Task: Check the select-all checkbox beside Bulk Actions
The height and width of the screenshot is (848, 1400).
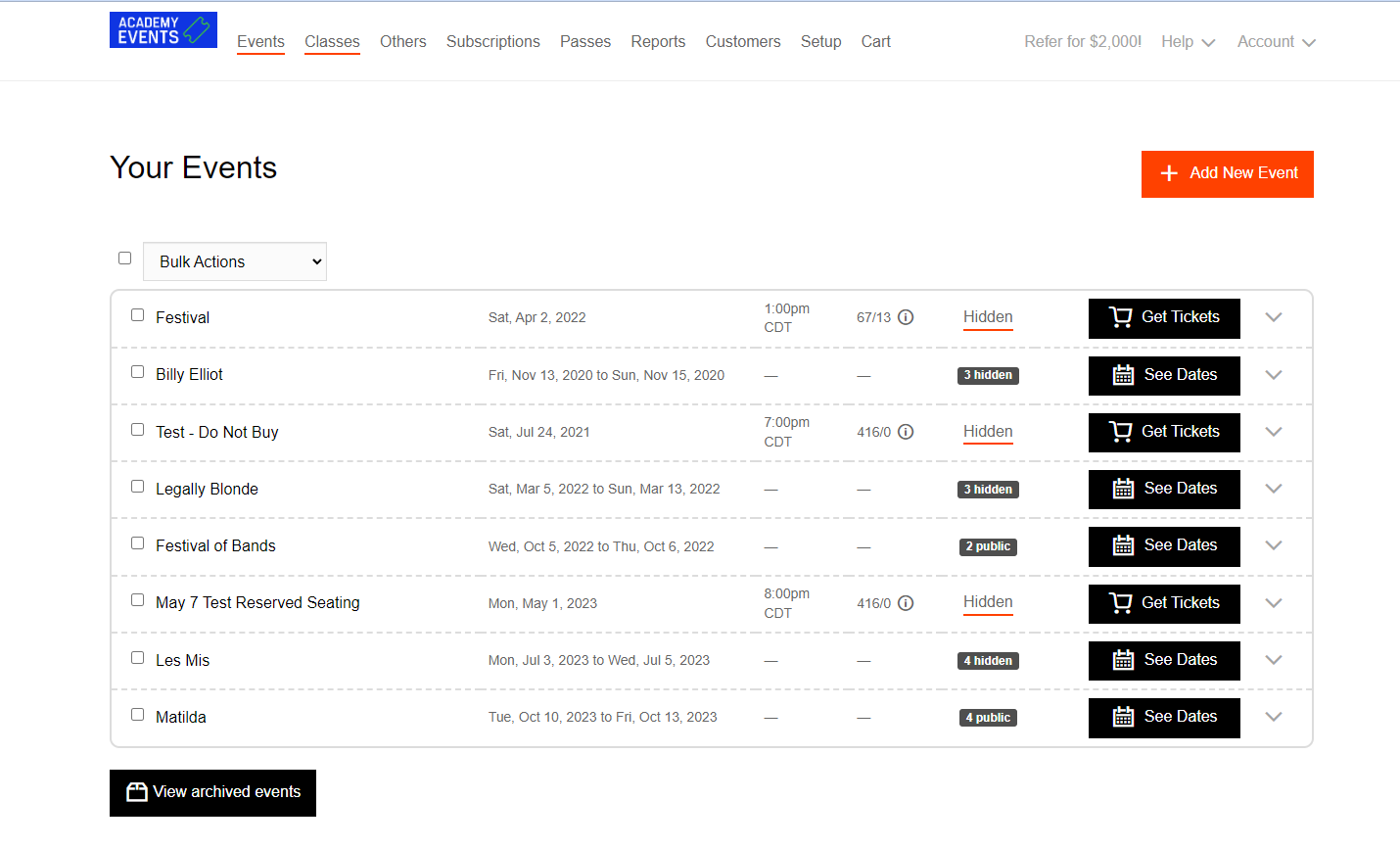Action: point(124,259)
